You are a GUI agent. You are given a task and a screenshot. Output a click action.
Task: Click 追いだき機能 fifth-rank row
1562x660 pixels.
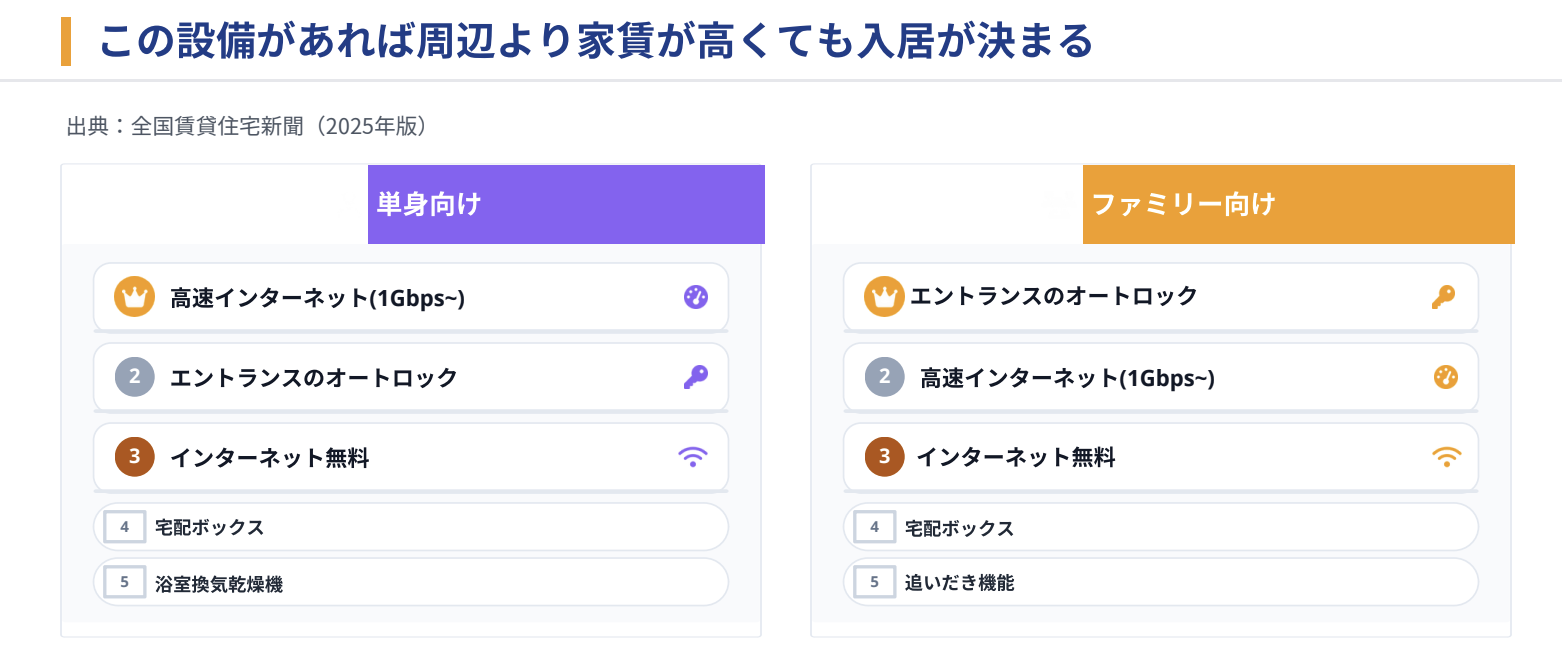pos(1160,582)
